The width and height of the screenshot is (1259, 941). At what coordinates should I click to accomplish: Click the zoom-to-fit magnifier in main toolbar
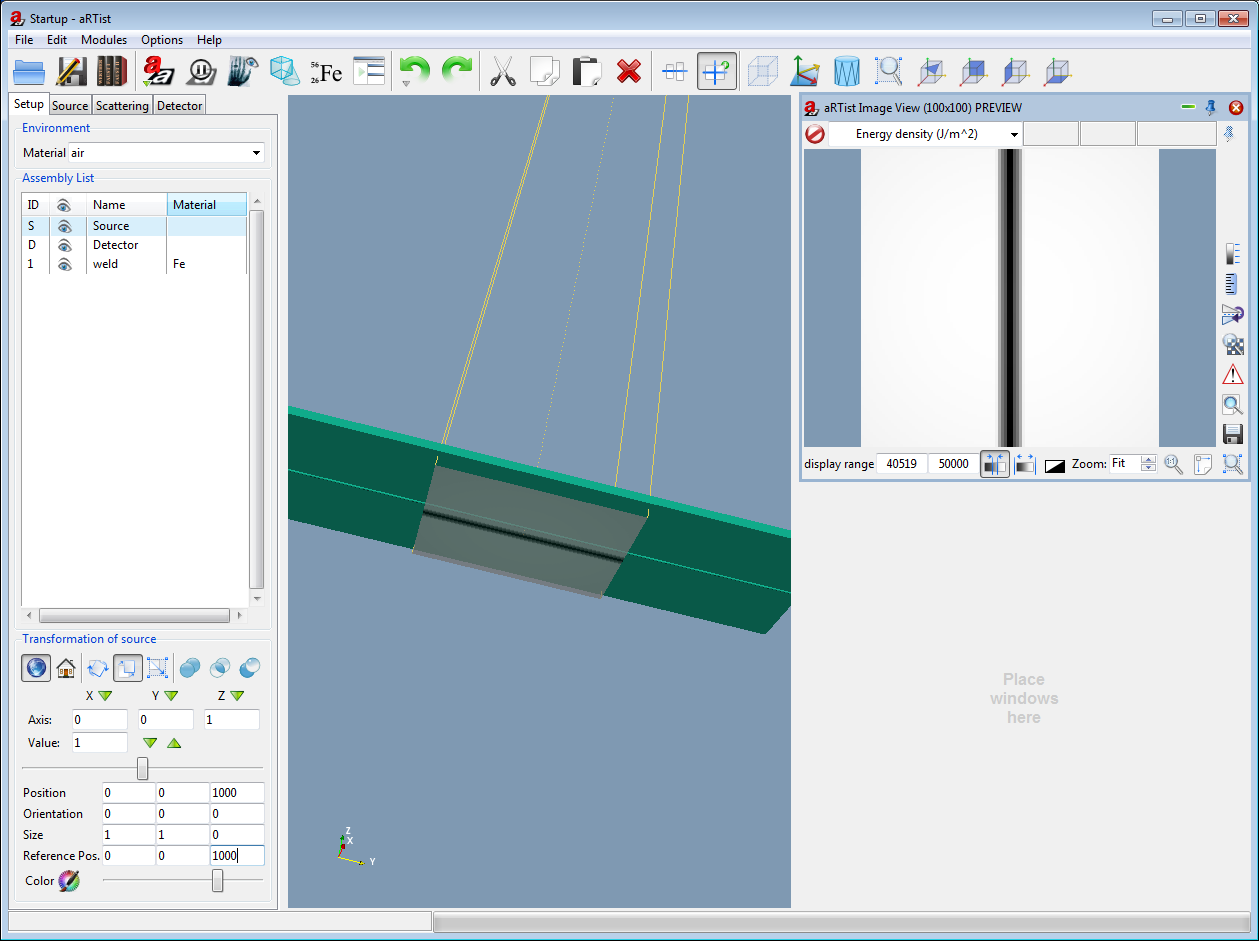click(889, 71)
